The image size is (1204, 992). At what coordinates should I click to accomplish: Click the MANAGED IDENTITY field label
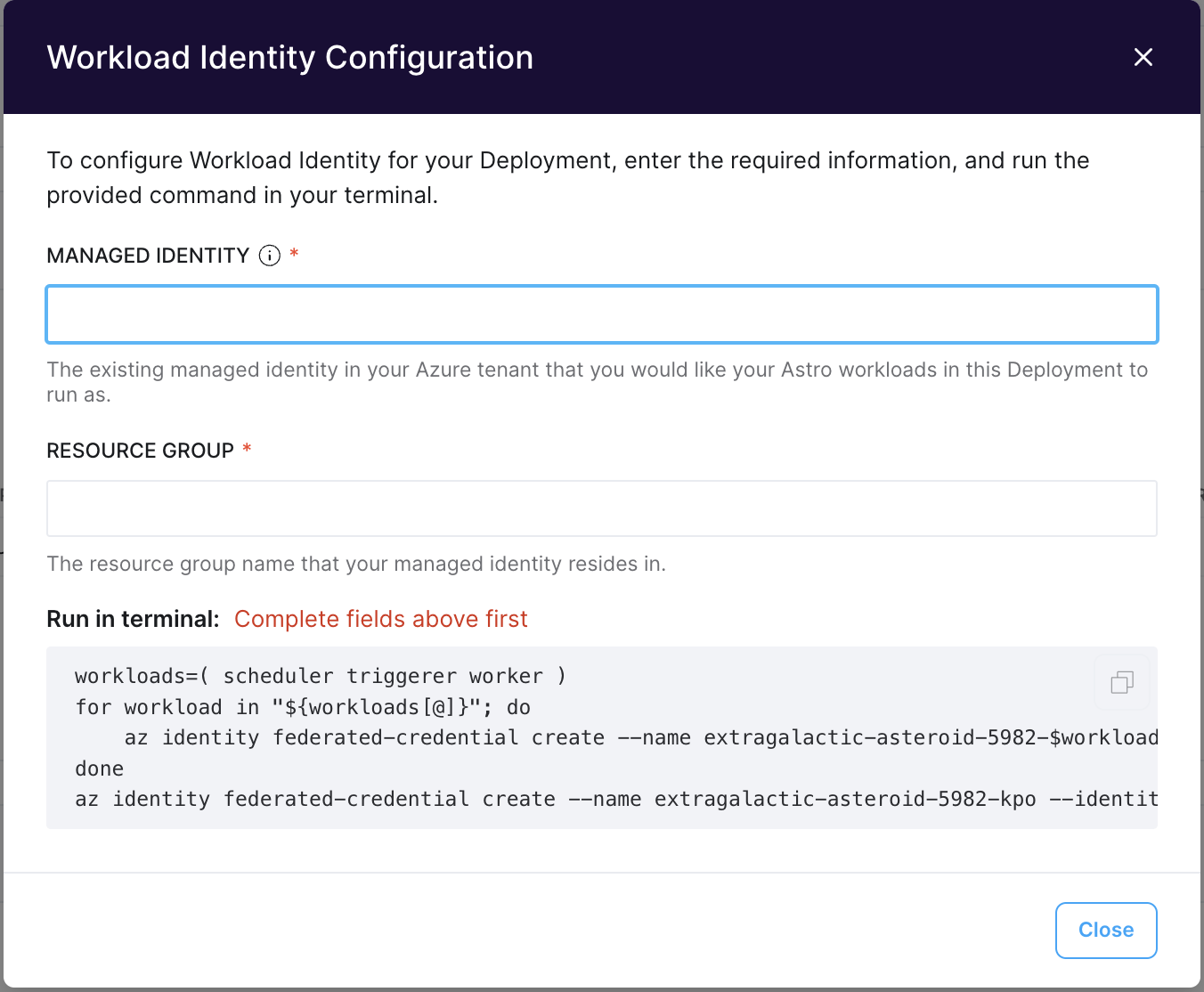[148, 256]
